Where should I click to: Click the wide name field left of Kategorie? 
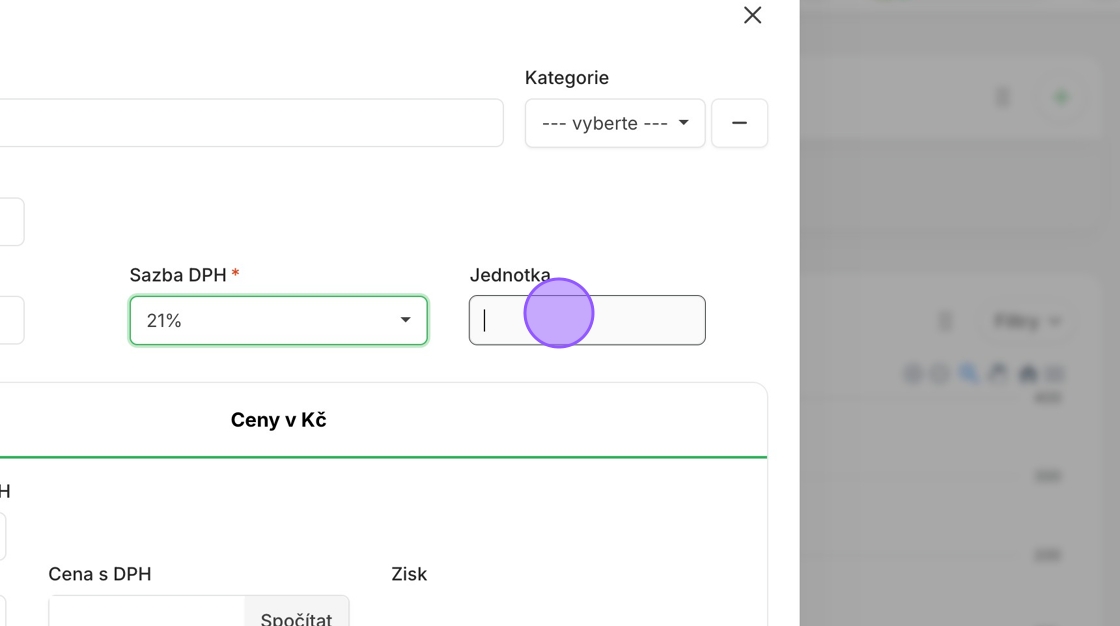click(x=250, y=123)
